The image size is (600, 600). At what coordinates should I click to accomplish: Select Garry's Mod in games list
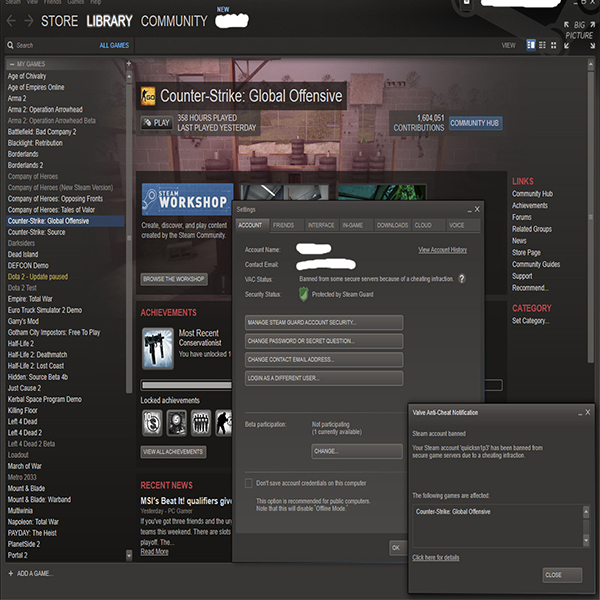[x=23, y=321]
